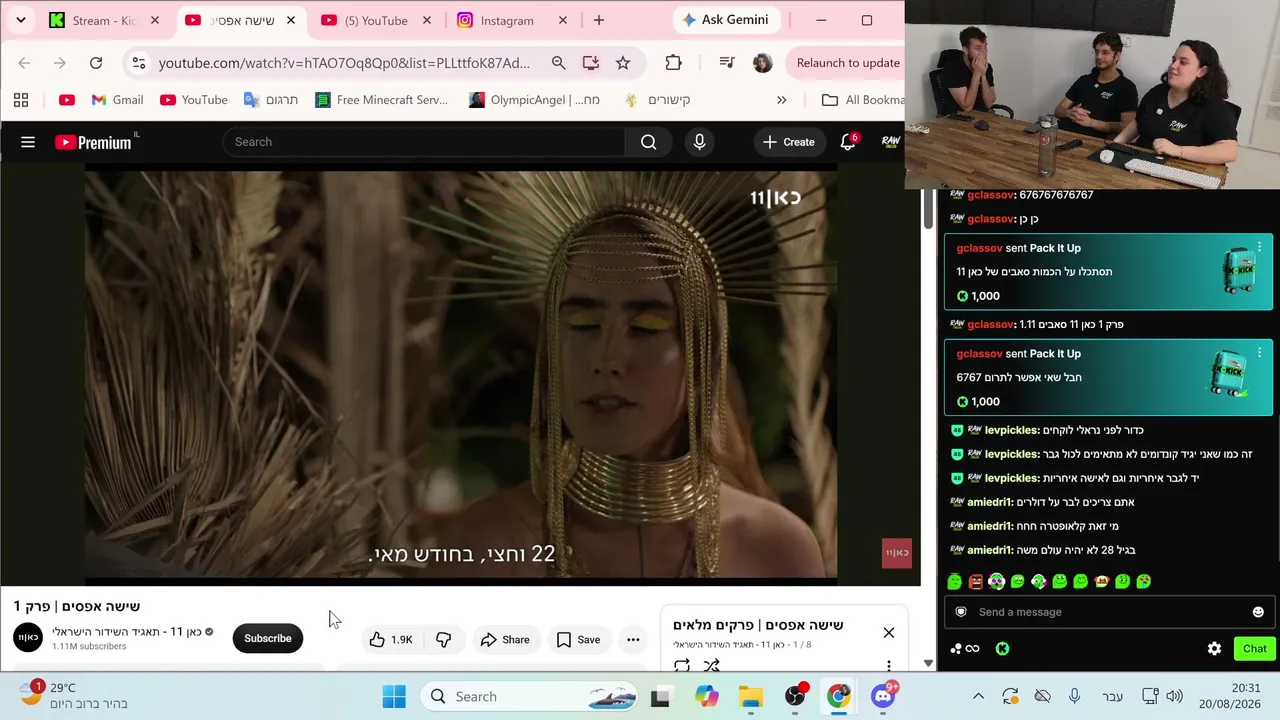Click the YouTube search magnifier button
The height and width of the screenshot is (720, 1280).
tap(649, 142)
